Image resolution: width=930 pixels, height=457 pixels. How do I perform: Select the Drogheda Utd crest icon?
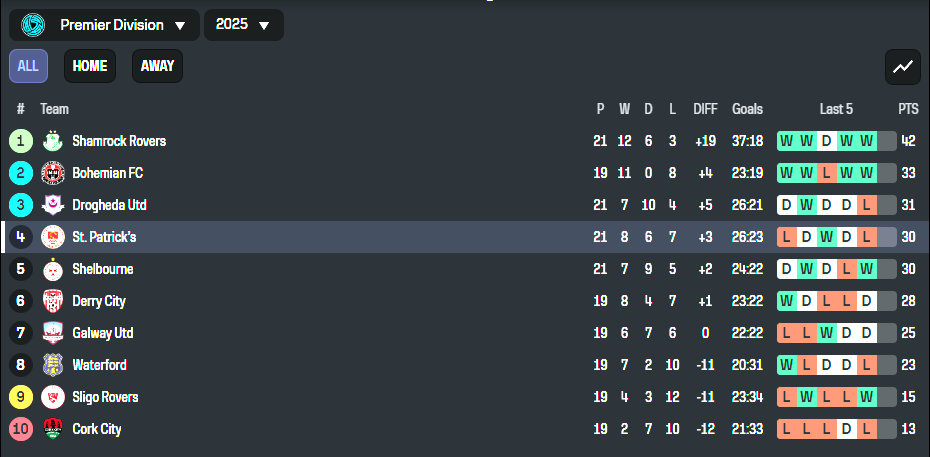point(53,205)
